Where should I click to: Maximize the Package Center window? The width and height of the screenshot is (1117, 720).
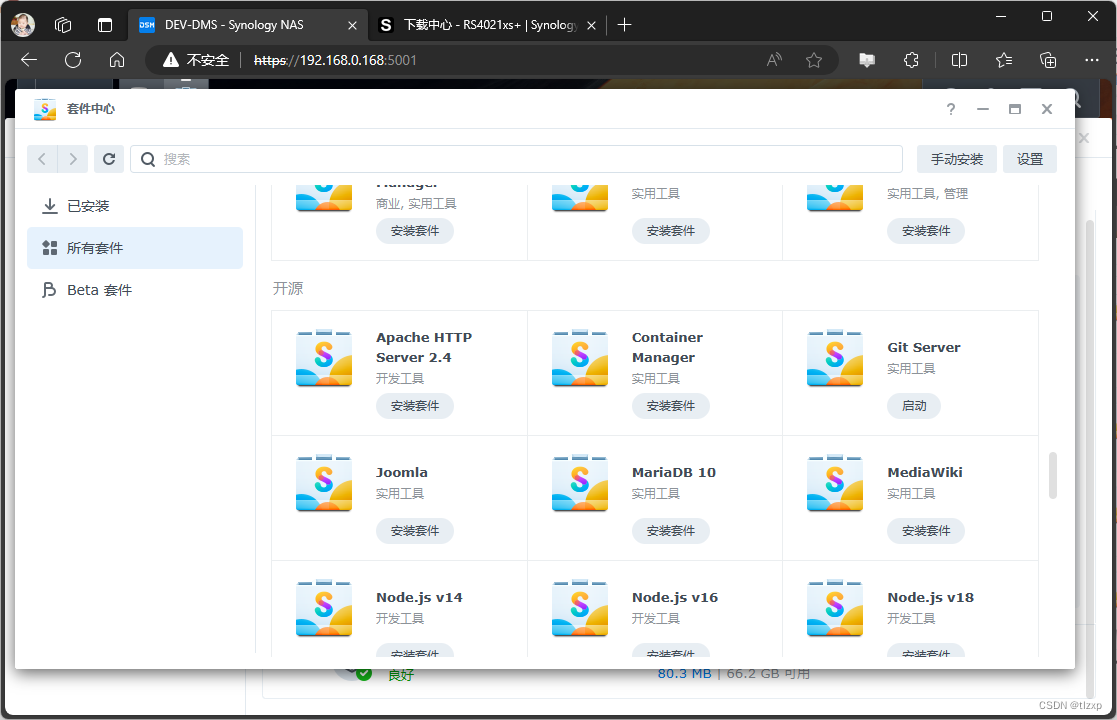pyautogui.click(x=1014, y=109)
